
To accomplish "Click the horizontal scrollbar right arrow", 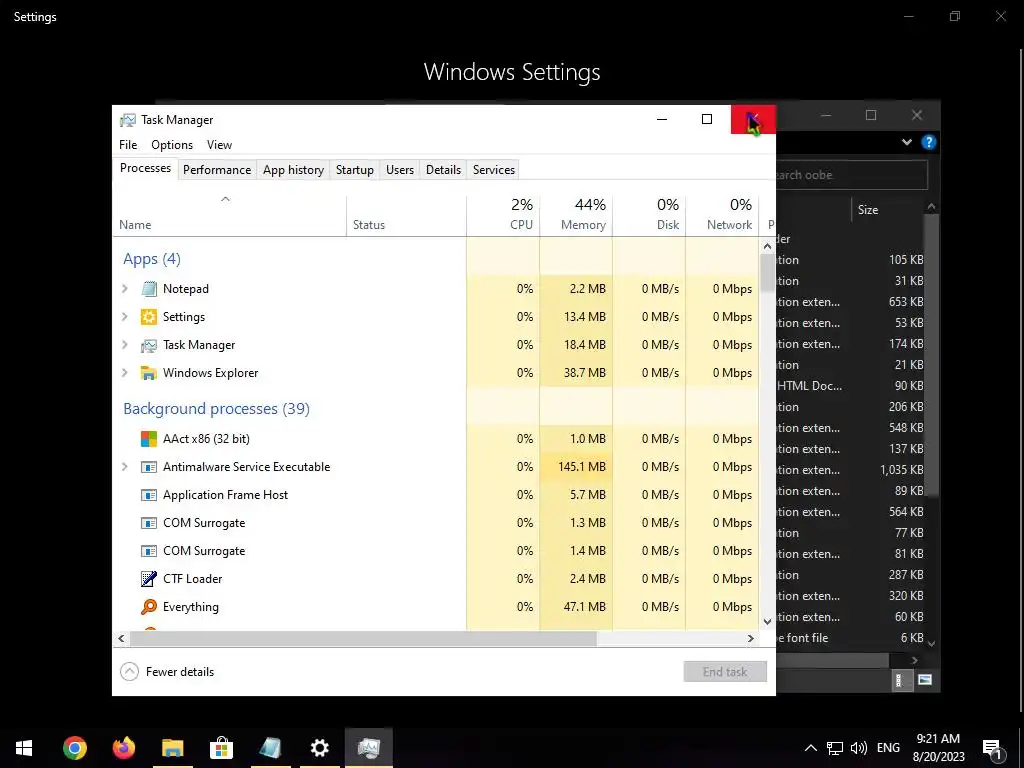I will [751, 639].
